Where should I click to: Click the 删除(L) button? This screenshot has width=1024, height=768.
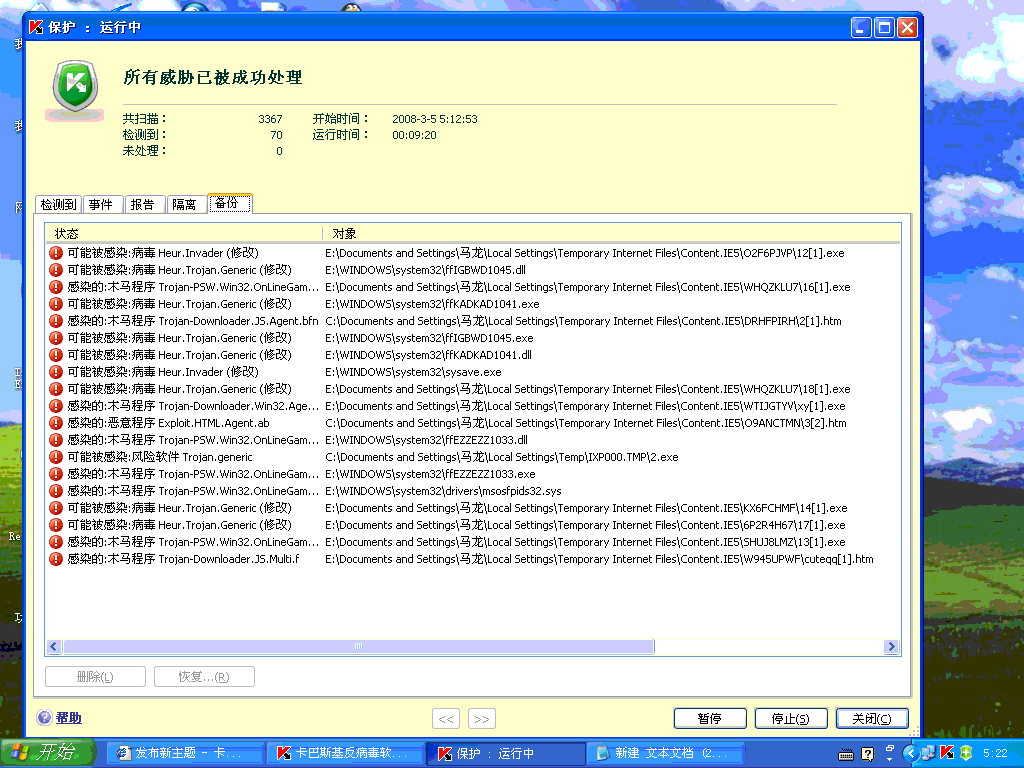pyautogui.click(x=95, y=677)
